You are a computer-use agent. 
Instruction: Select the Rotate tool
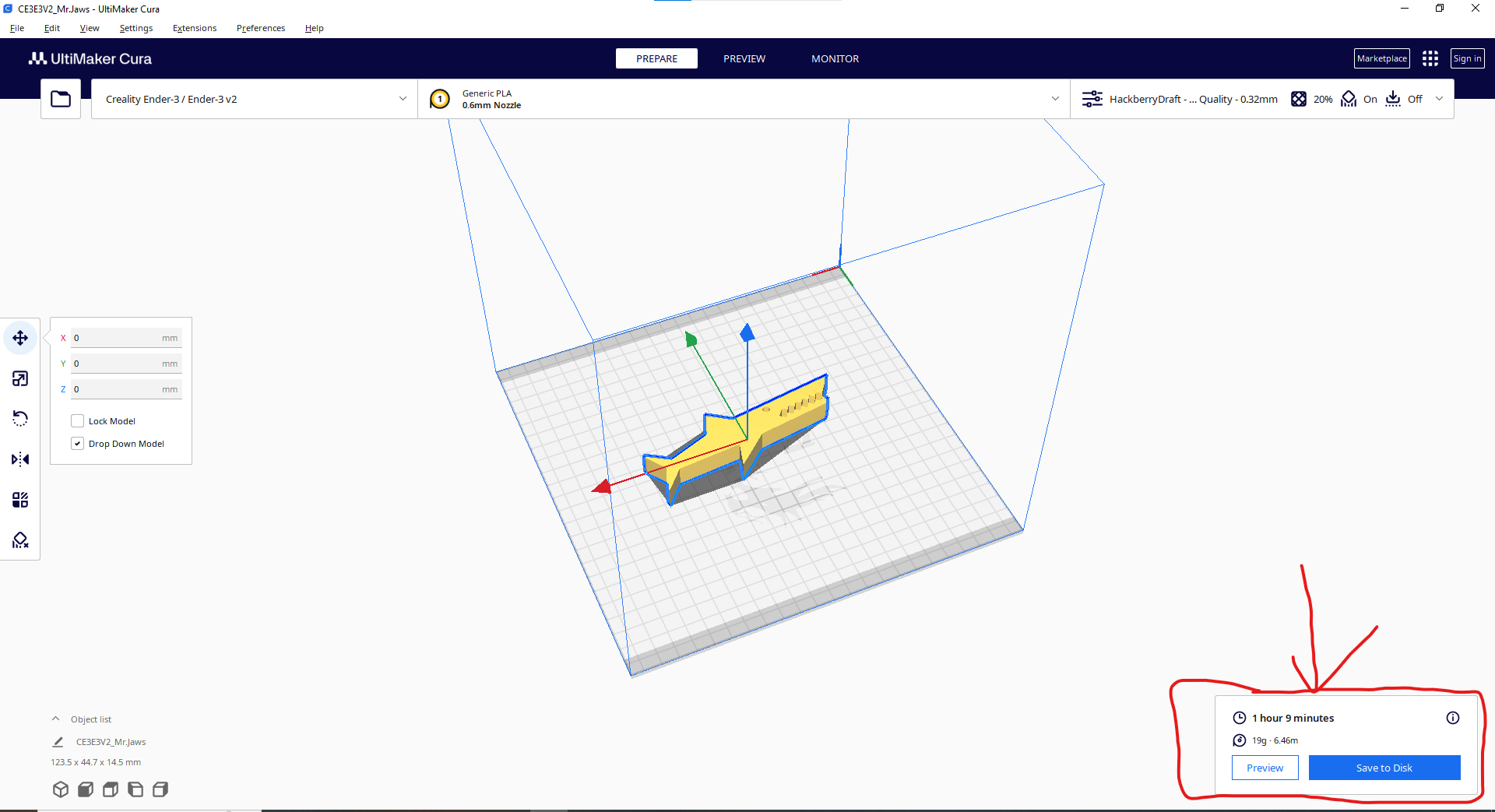click(20, 419)
